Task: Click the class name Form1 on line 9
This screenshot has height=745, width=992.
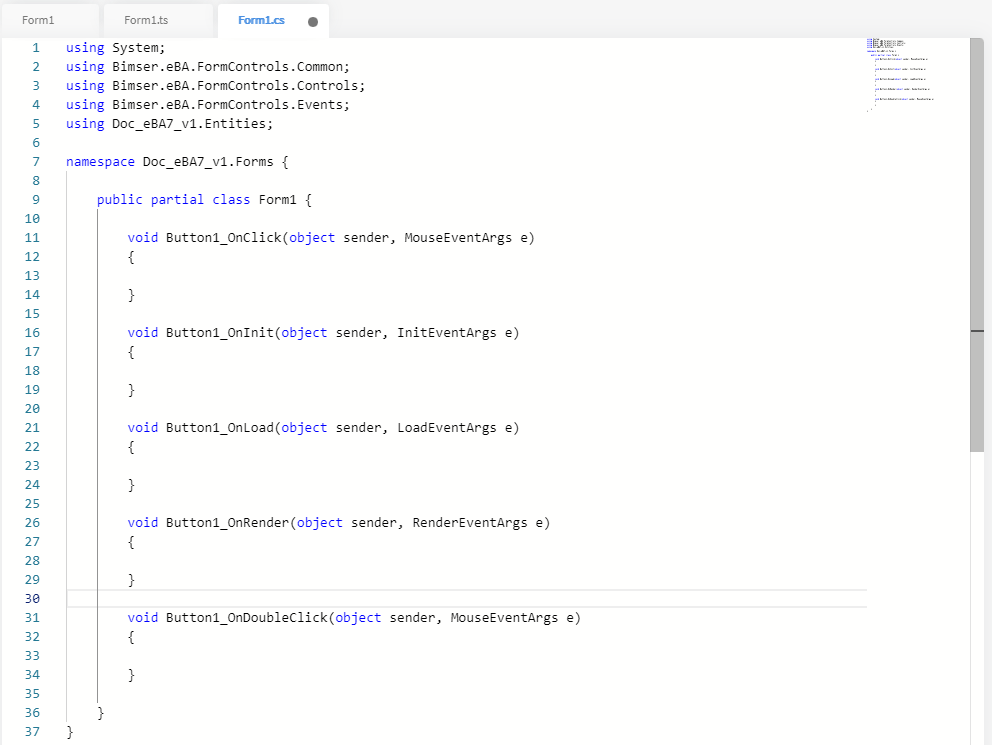Action: click(x=277, y=200)
